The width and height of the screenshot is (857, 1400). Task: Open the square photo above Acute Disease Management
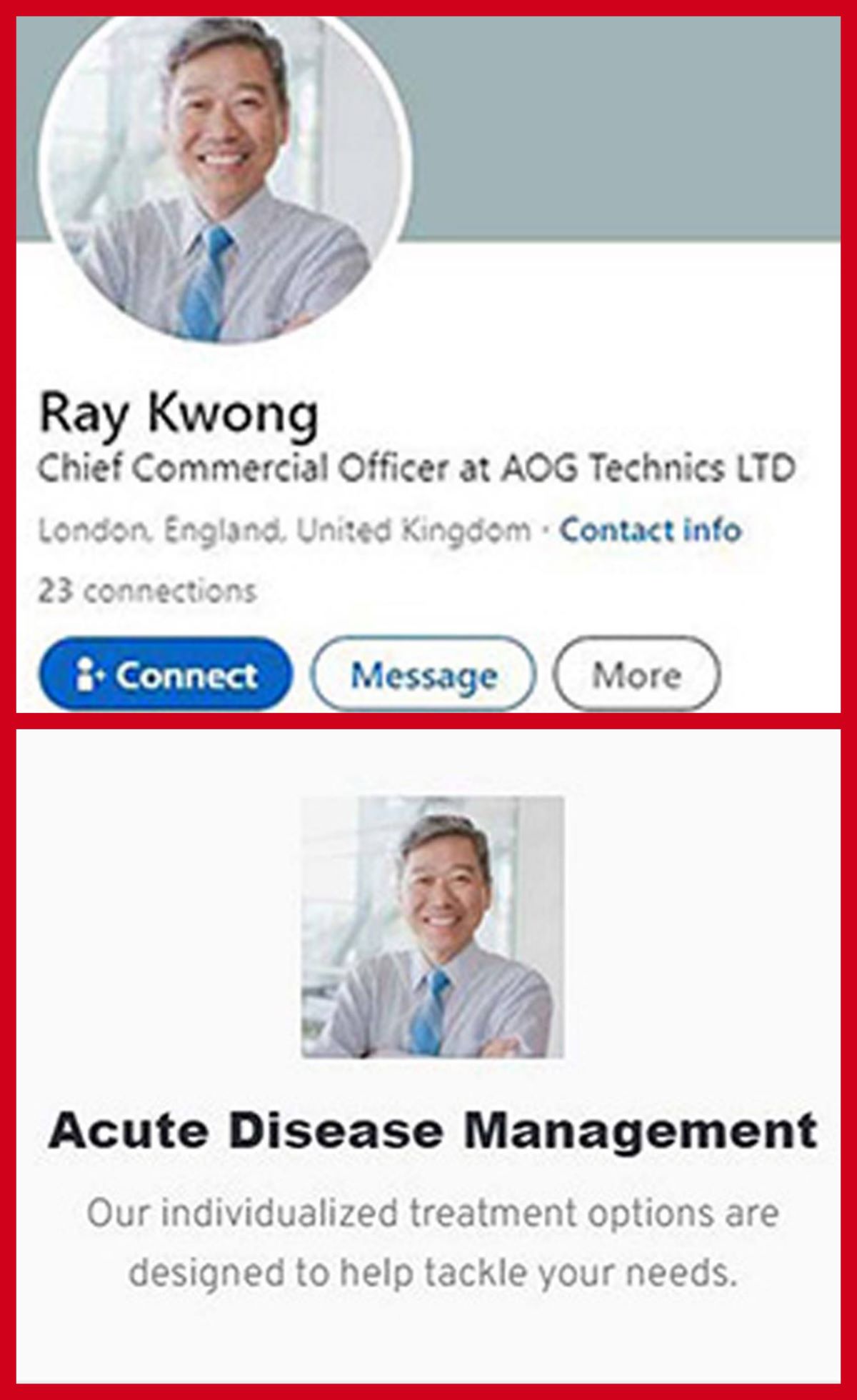(x=433, y=927)
